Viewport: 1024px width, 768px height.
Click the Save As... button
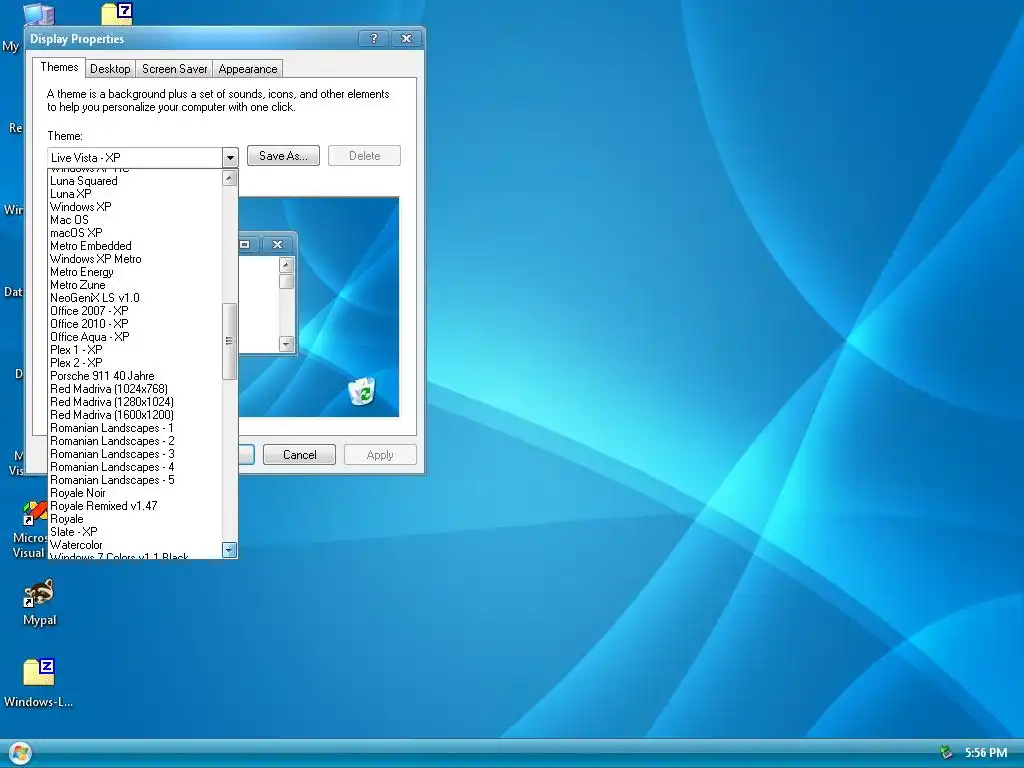283,155
